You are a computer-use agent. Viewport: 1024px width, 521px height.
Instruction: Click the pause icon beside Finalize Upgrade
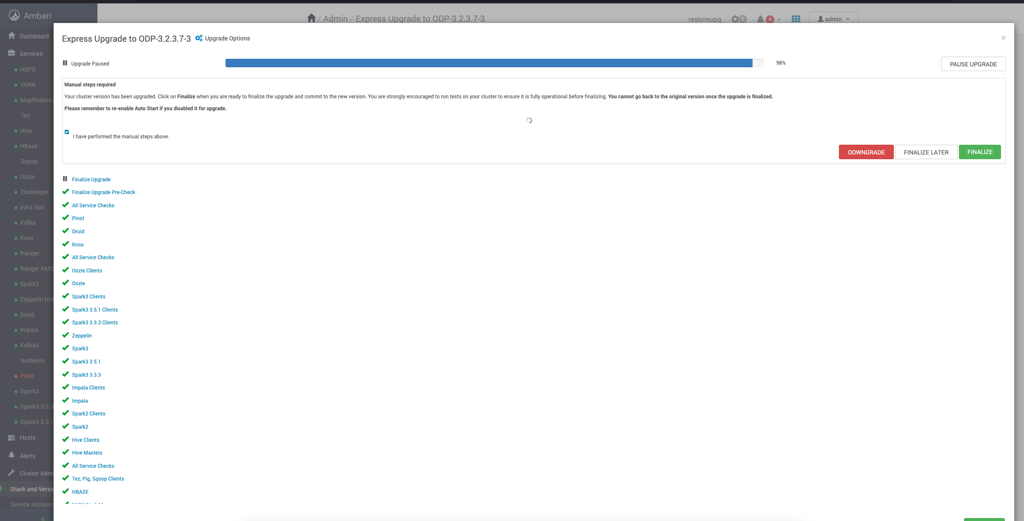65,179
